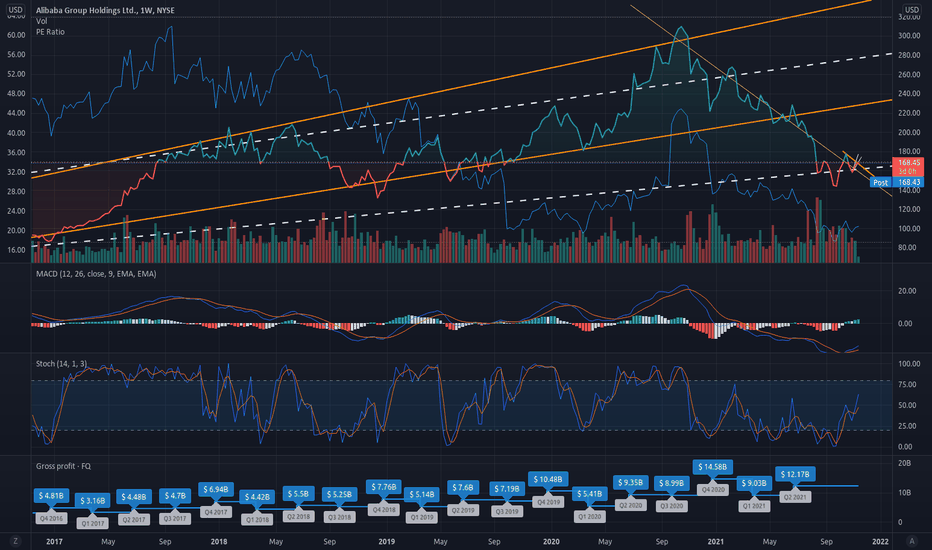Viewport: 932px width, 550px height.
Task: Click the Q4 2018 quarter tag
Action: pos(384,510)
